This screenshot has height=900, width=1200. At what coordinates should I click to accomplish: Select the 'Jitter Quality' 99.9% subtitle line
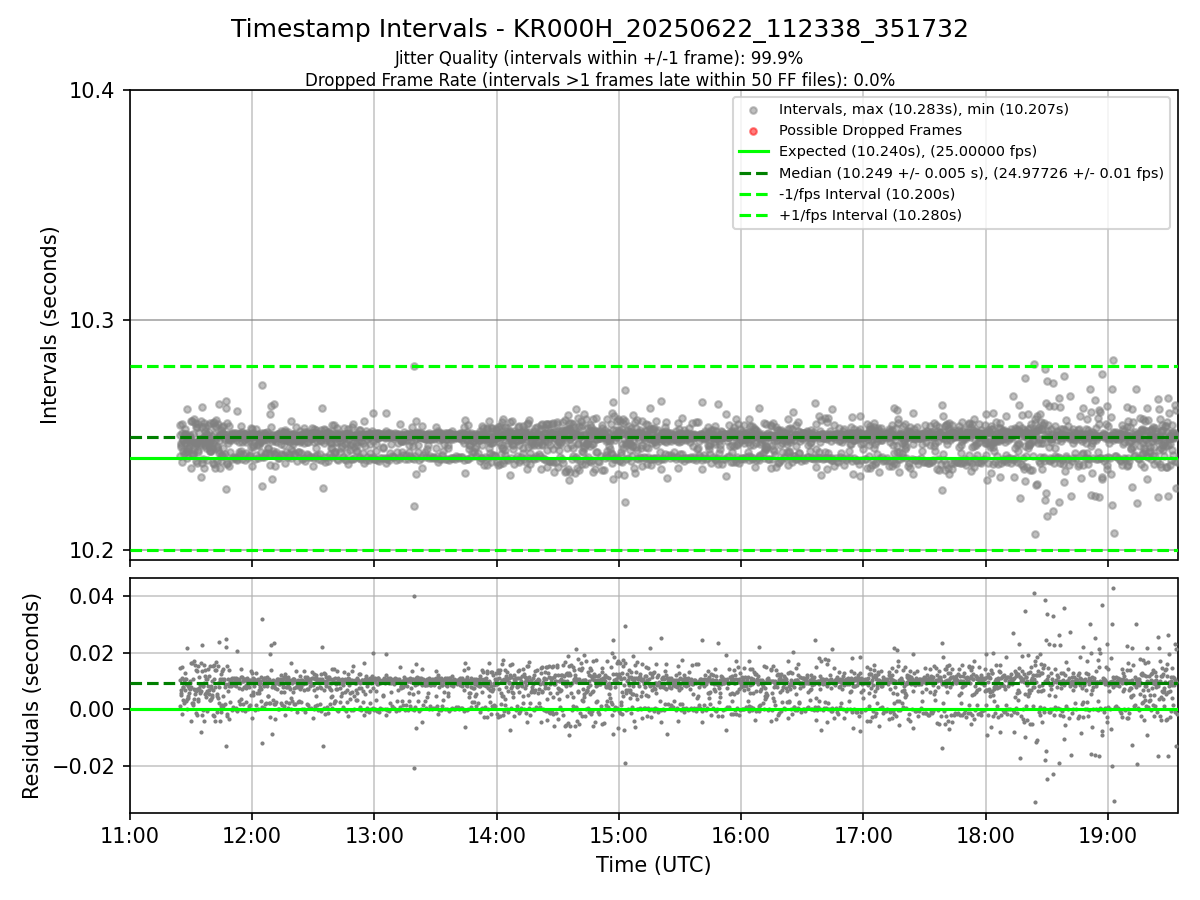(x=599, y=58)
